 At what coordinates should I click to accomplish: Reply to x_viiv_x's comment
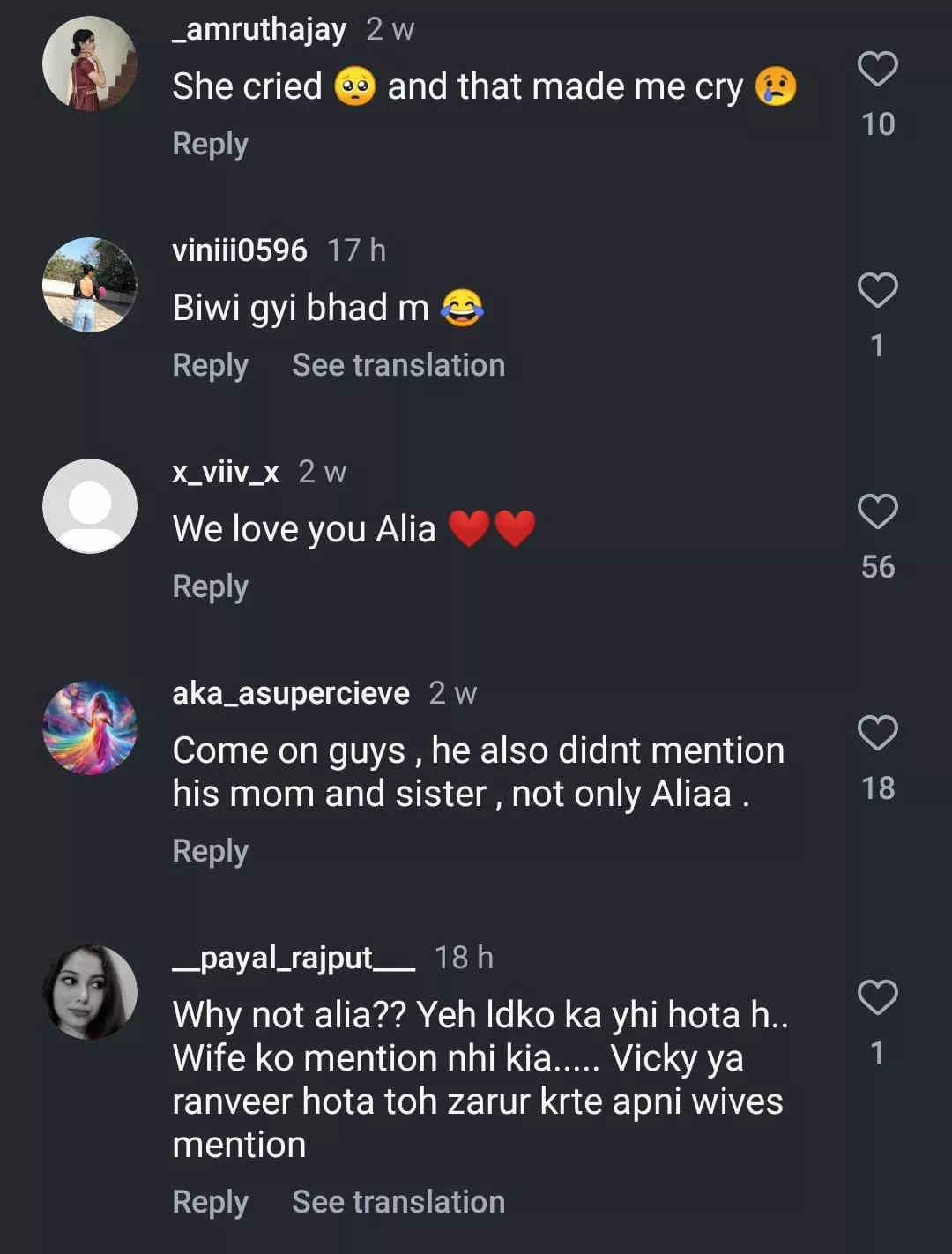coord(210,586)
